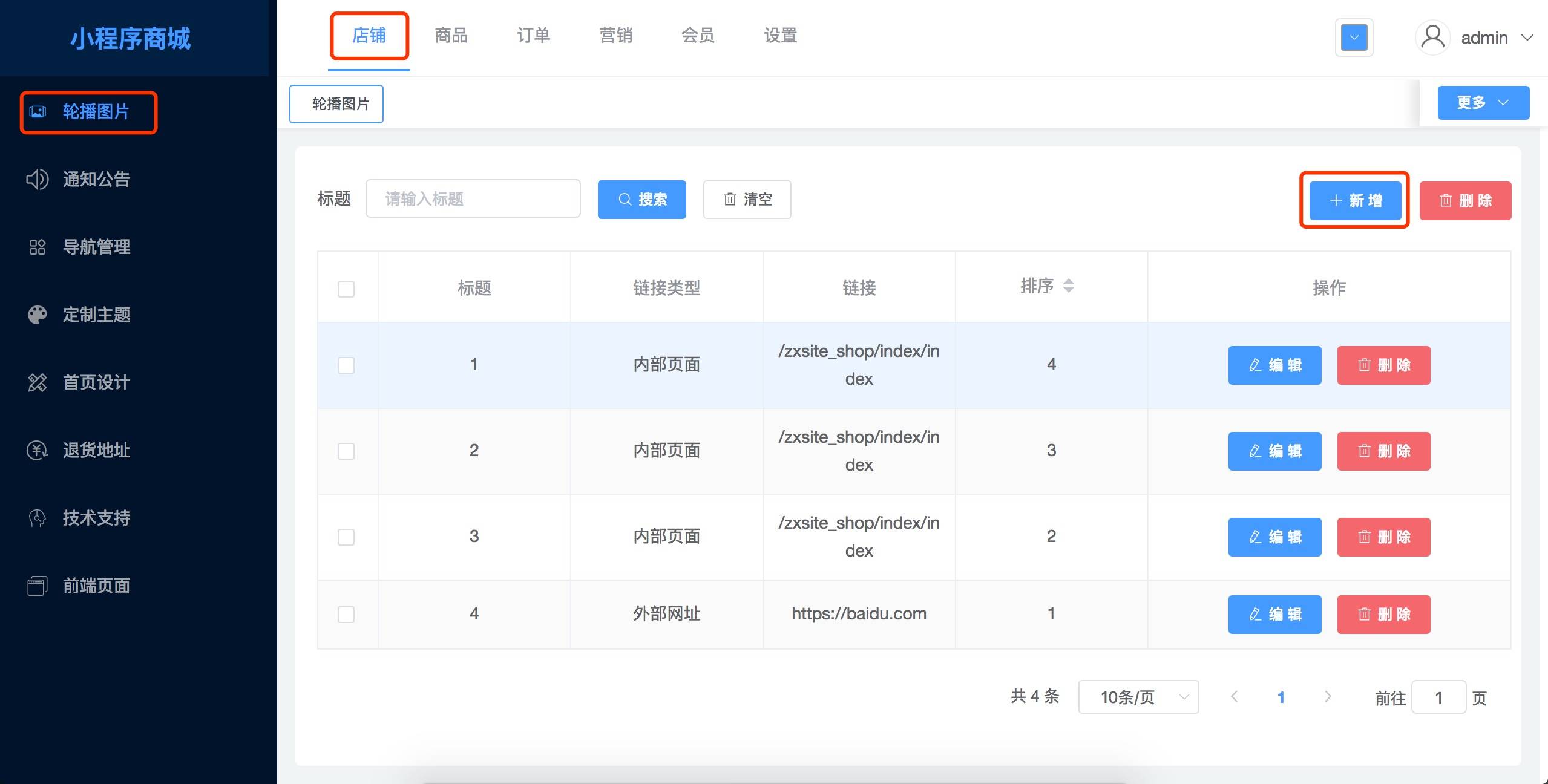Image resolution: width=1548 pixels, height=784 pixels.
Task: Expand the 更多 dropdown menu
Action: click(1484, 103)
